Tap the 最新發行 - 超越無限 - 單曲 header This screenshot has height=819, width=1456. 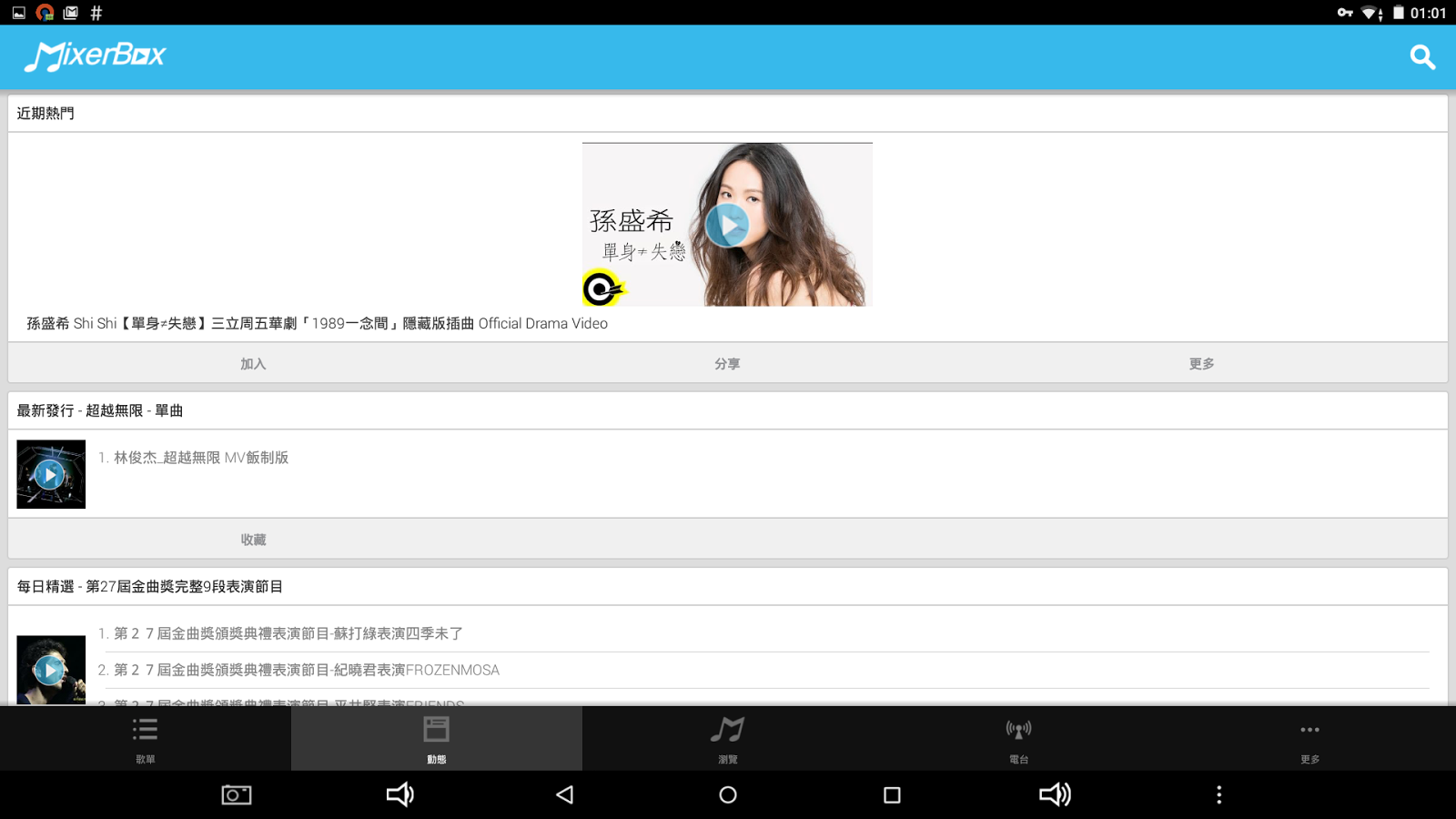coord(100,410)
